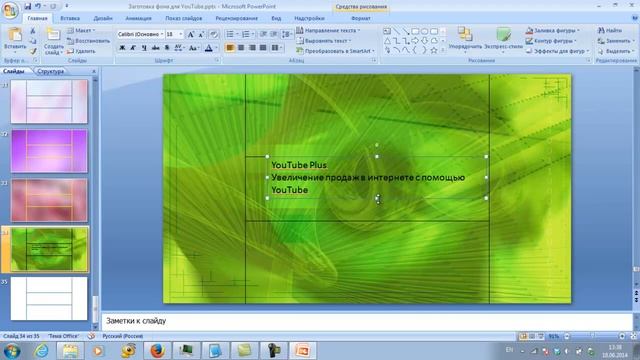Run spell check icon in status bar
The height and width of the screenshot is (360, 640).
(91, 336)
